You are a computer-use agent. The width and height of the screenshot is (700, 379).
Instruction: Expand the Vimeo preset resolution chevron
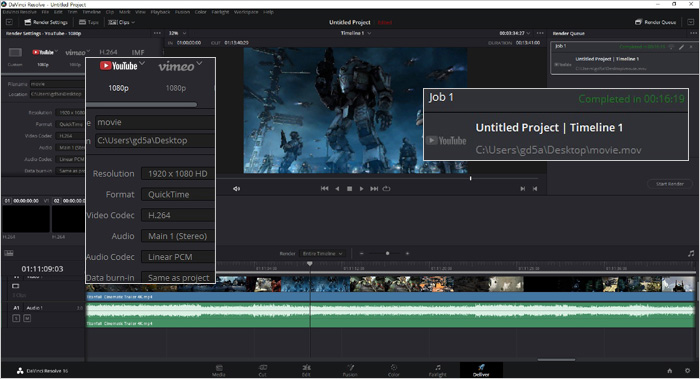88,51
